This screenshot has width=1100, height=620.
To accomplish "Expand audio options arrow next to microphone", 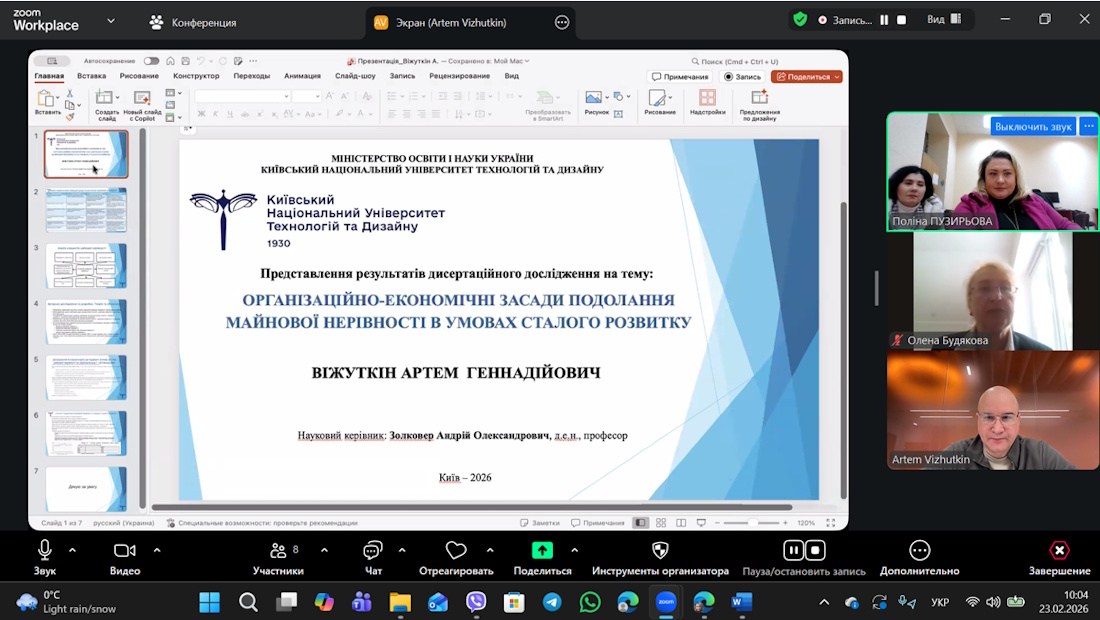I will point(72,550).
